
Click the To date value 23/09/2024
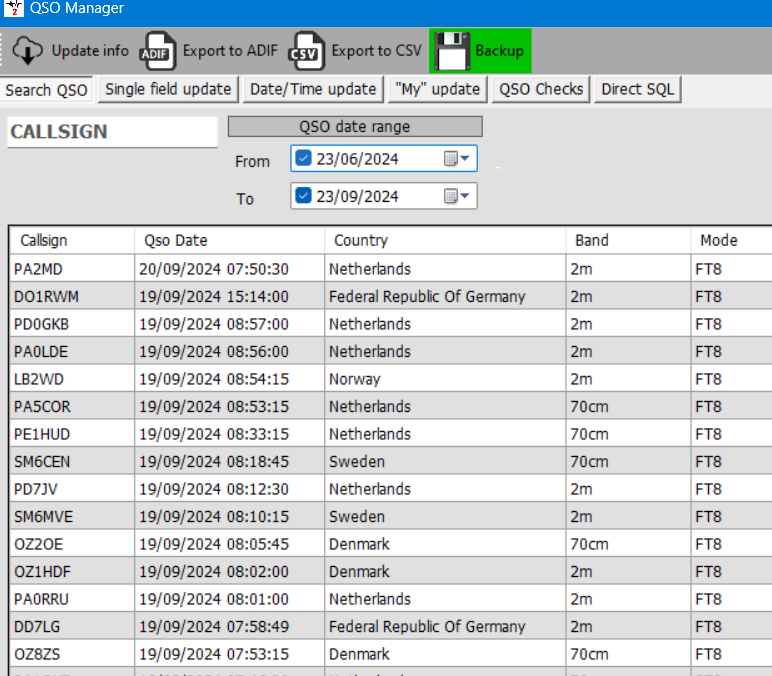pos(357,196)
